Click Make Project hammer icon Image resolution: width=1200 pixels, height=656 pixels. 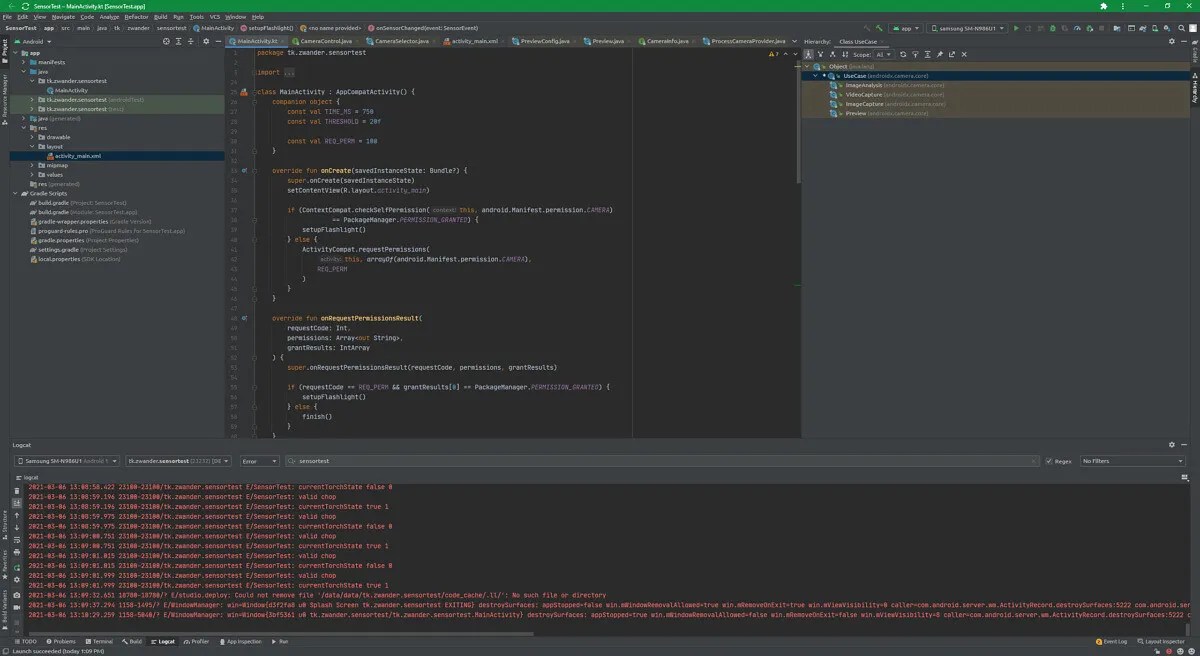point(879,28)
